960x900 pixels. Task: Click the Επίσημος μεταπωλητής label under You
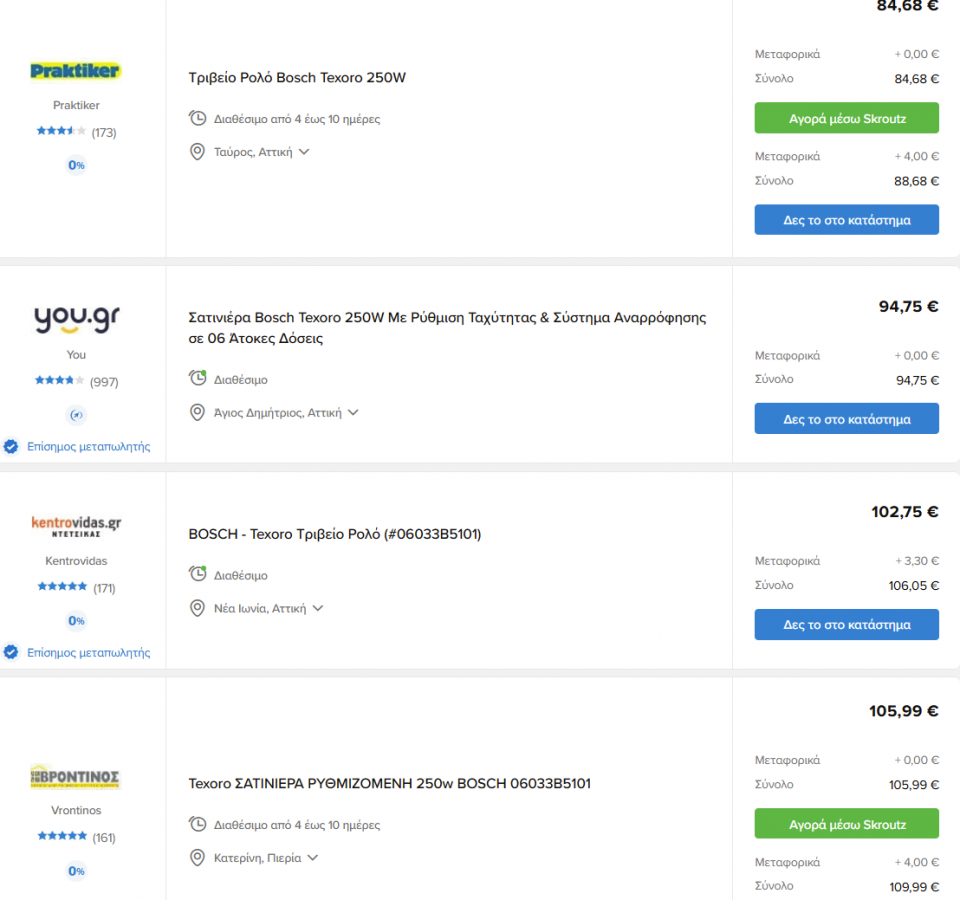[x=88, y=446]
